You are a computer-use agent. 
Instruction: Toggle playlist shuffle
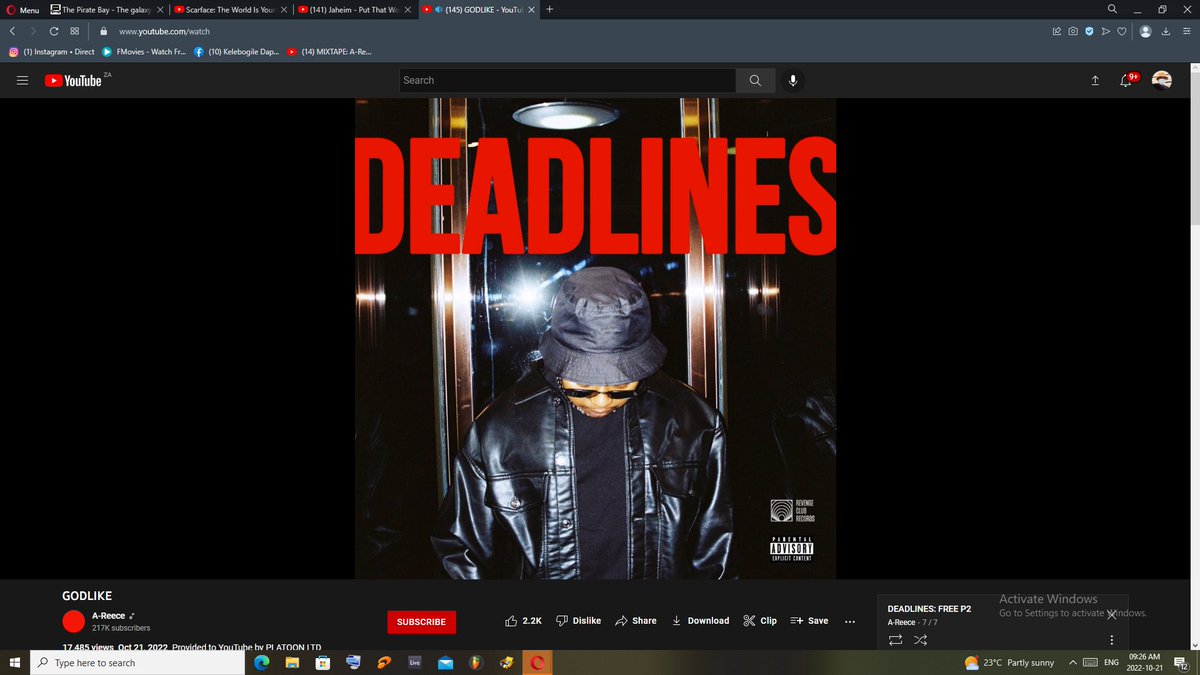coord(920,639)
